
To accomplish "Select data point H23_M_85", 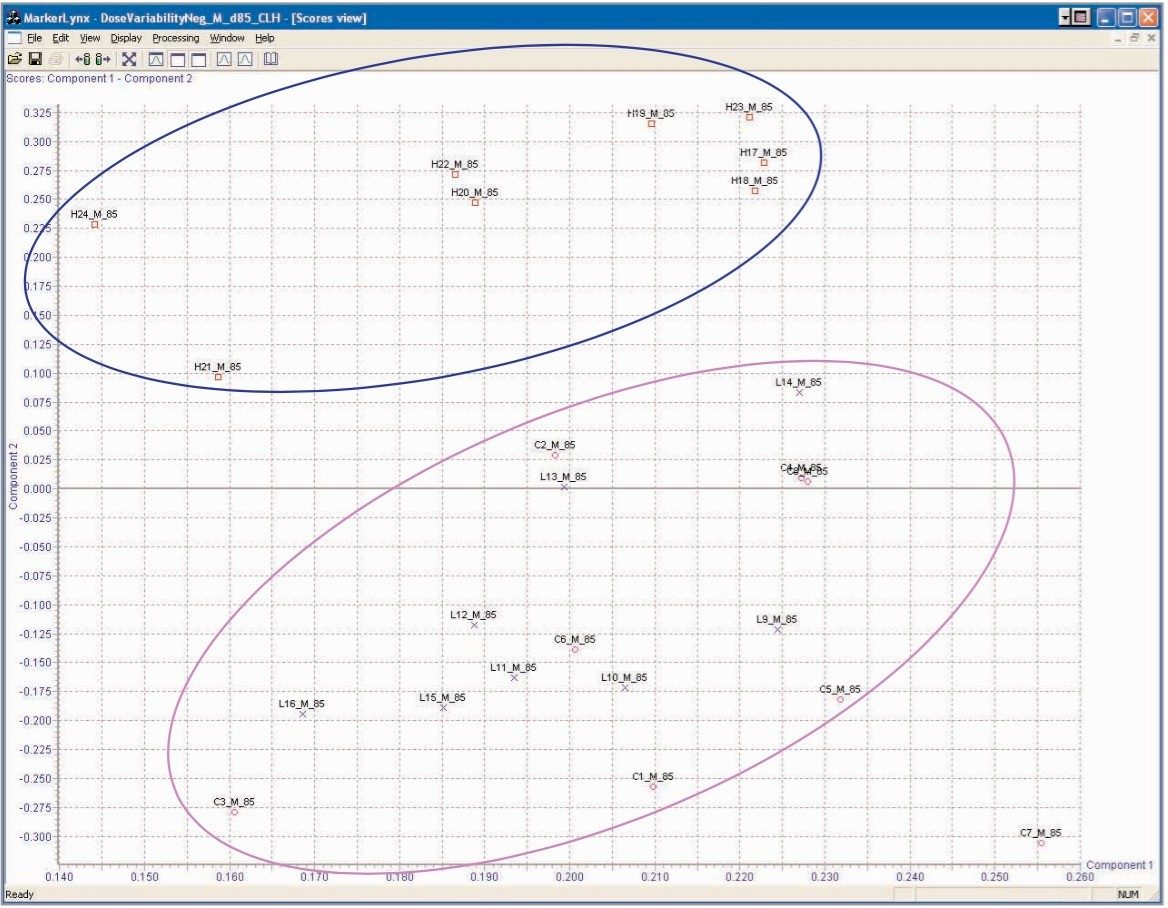I will click(749, 117).
